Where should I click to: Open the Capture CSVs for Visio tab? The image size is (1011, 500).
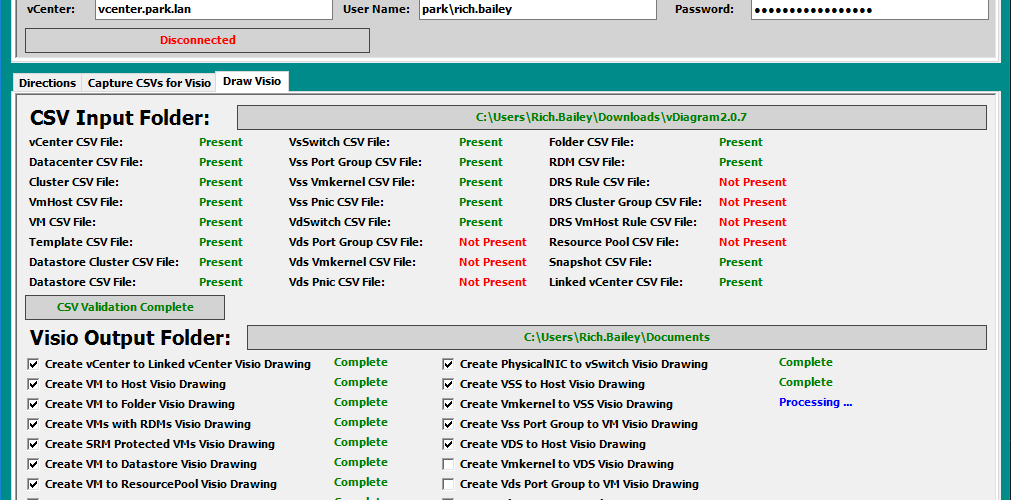click(x=149, y=83)
